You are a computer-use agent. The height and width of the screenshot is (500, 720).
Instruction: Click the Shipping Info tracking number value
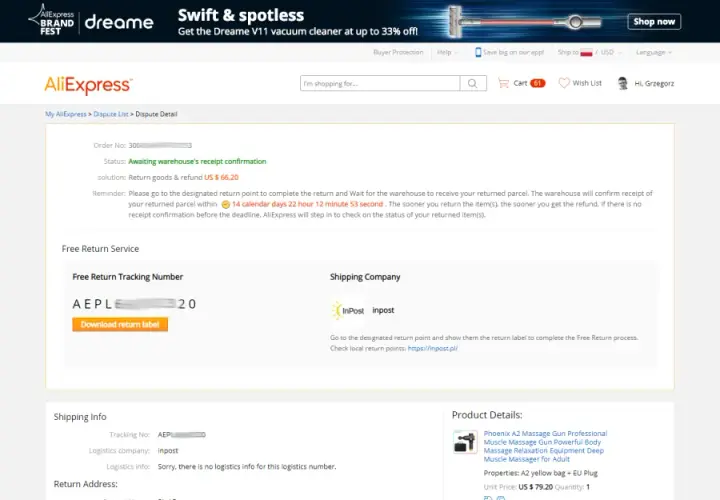(181, 435)
